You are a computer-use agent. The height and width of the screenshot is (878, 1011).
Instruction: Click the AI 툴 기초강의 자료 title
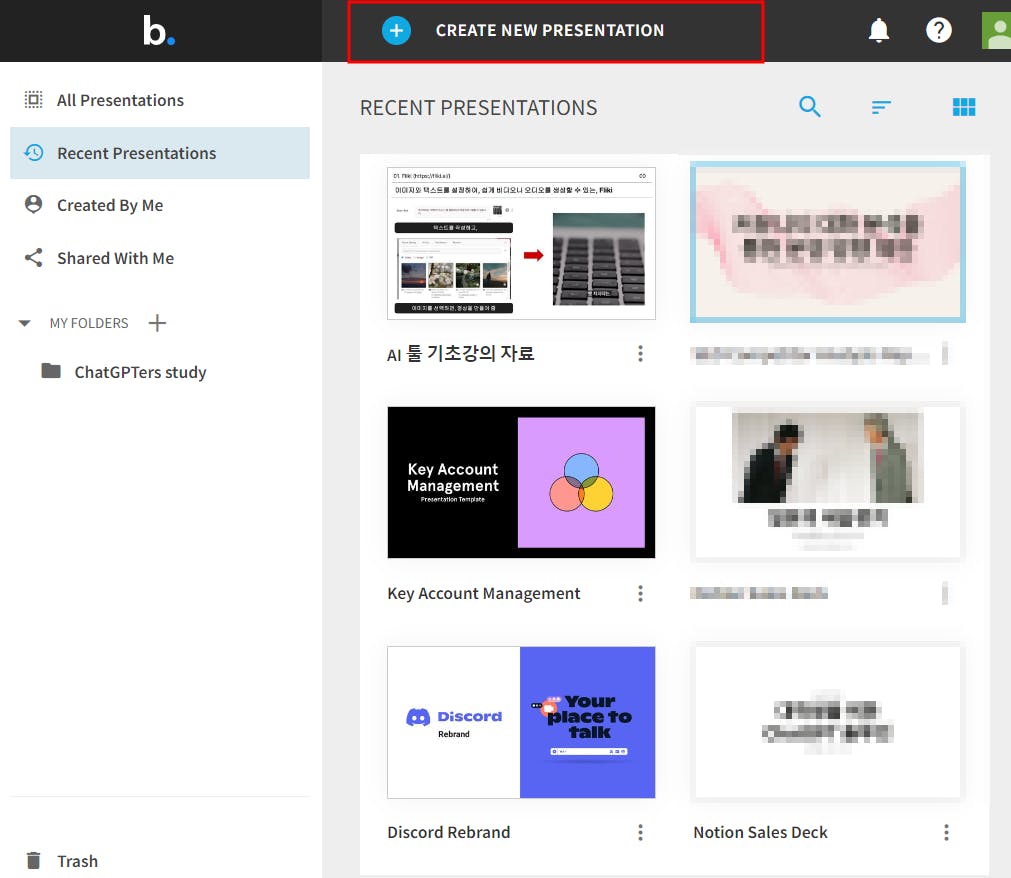point(460,353)
